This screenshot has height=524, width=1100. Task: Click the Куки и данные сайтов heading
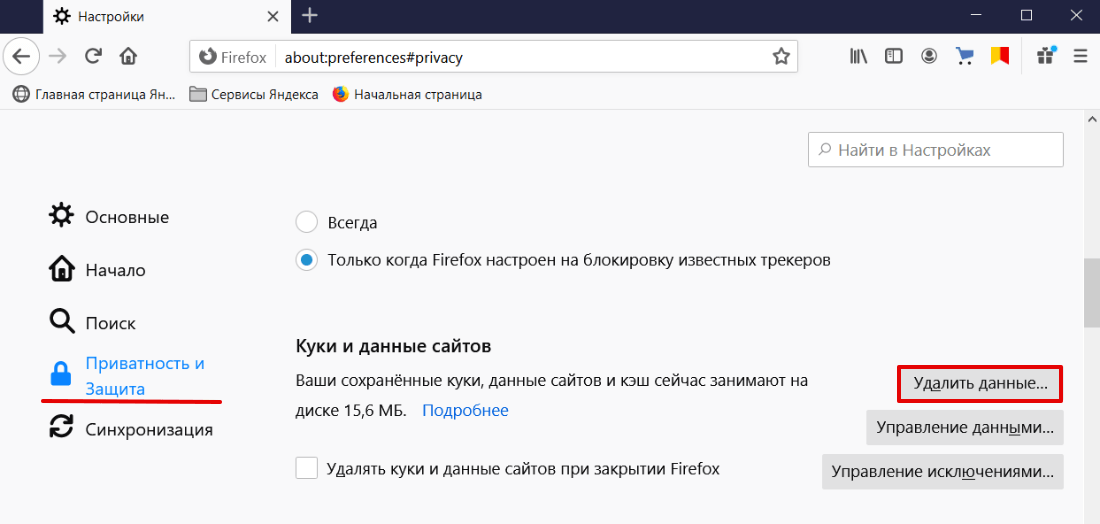click(393, 346)
